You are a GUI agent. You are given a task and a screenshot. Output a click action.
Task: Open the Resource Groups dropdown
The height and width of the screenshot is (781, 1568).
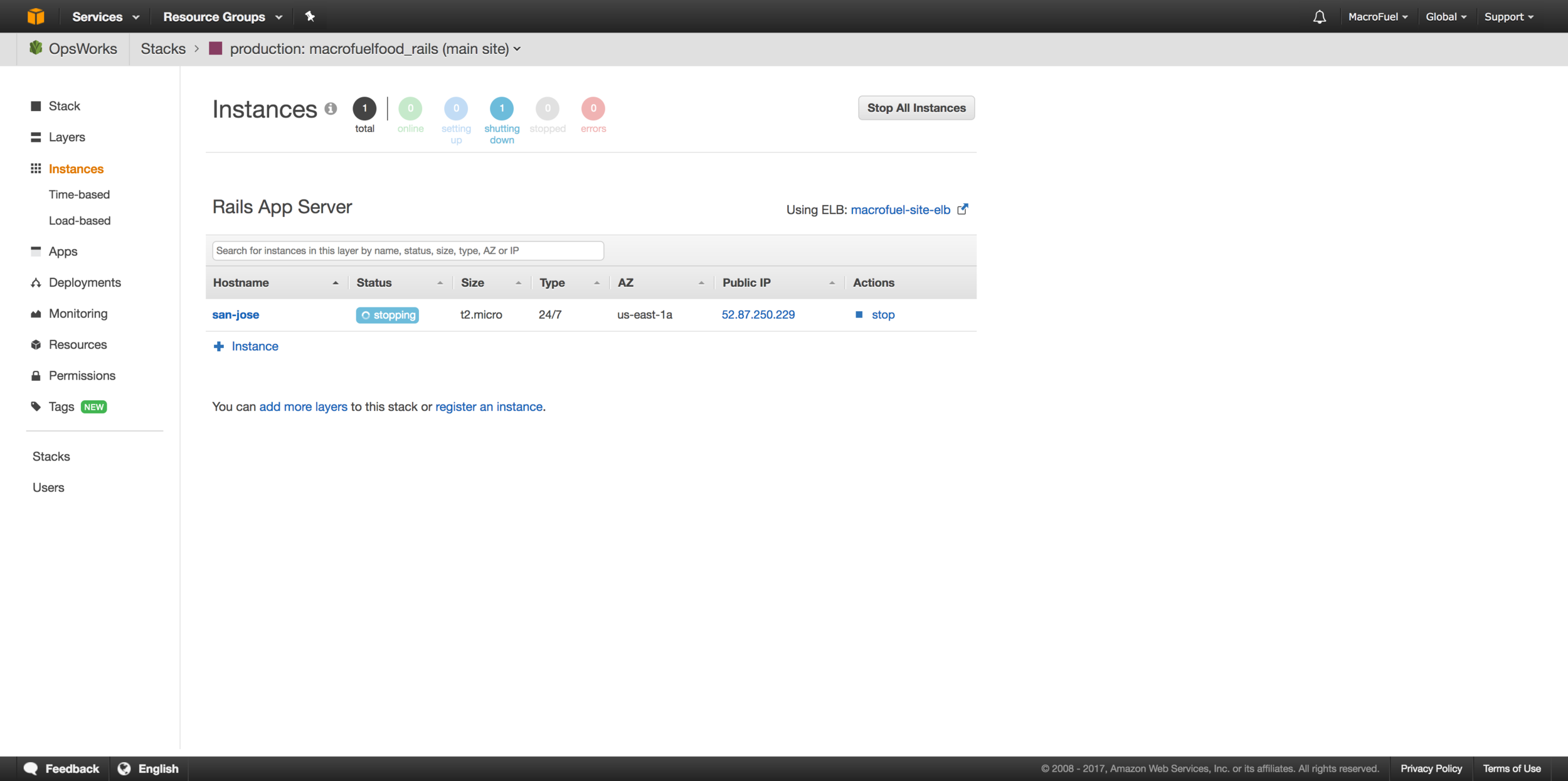[223, 17]
